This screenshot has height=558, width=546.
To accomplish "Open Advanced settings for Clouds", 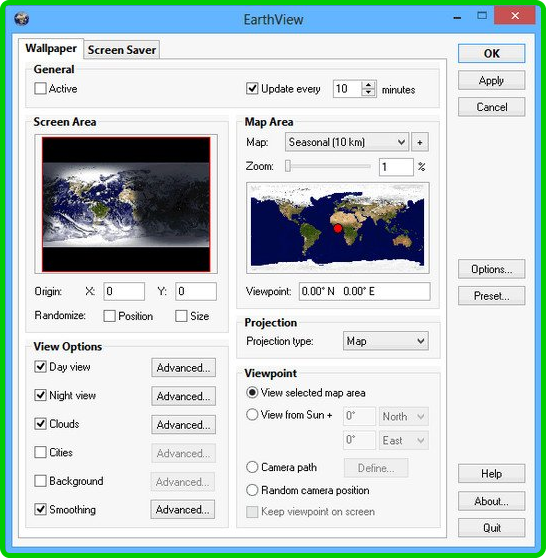I will (x=183, y=425).
